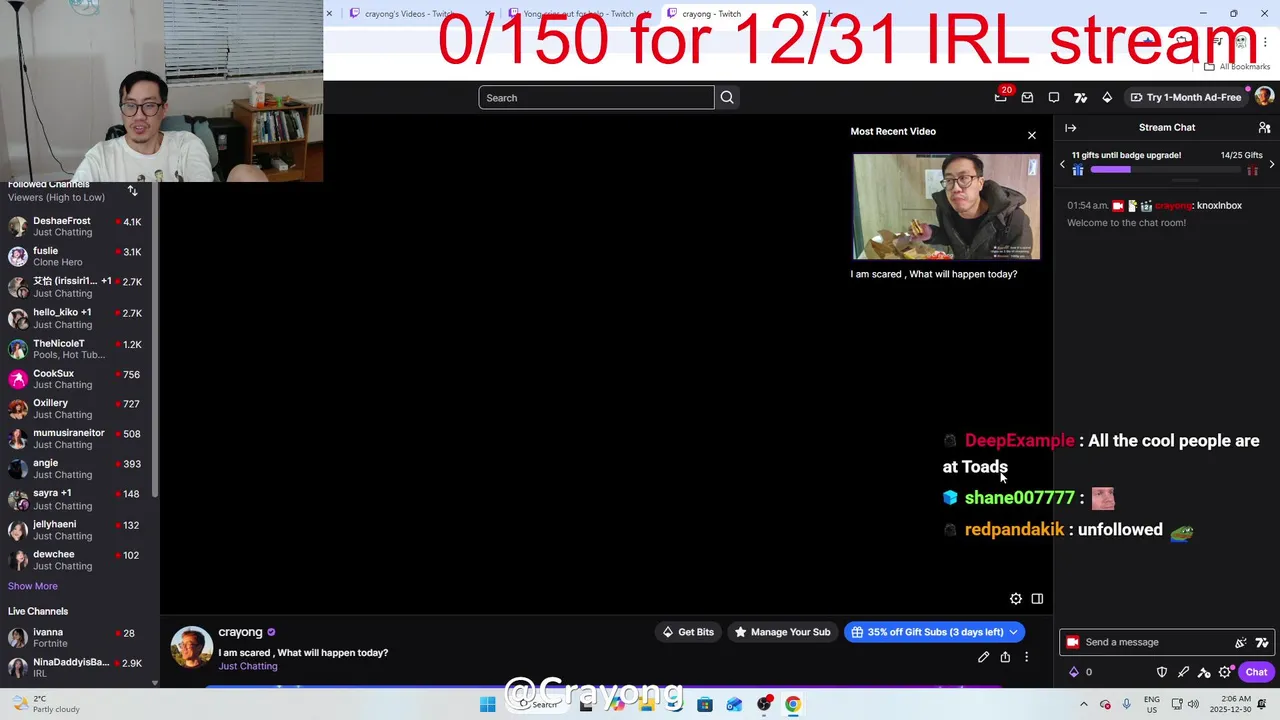Open angie channel in sidebar
1280x720 pixels.
click(78, 469)
